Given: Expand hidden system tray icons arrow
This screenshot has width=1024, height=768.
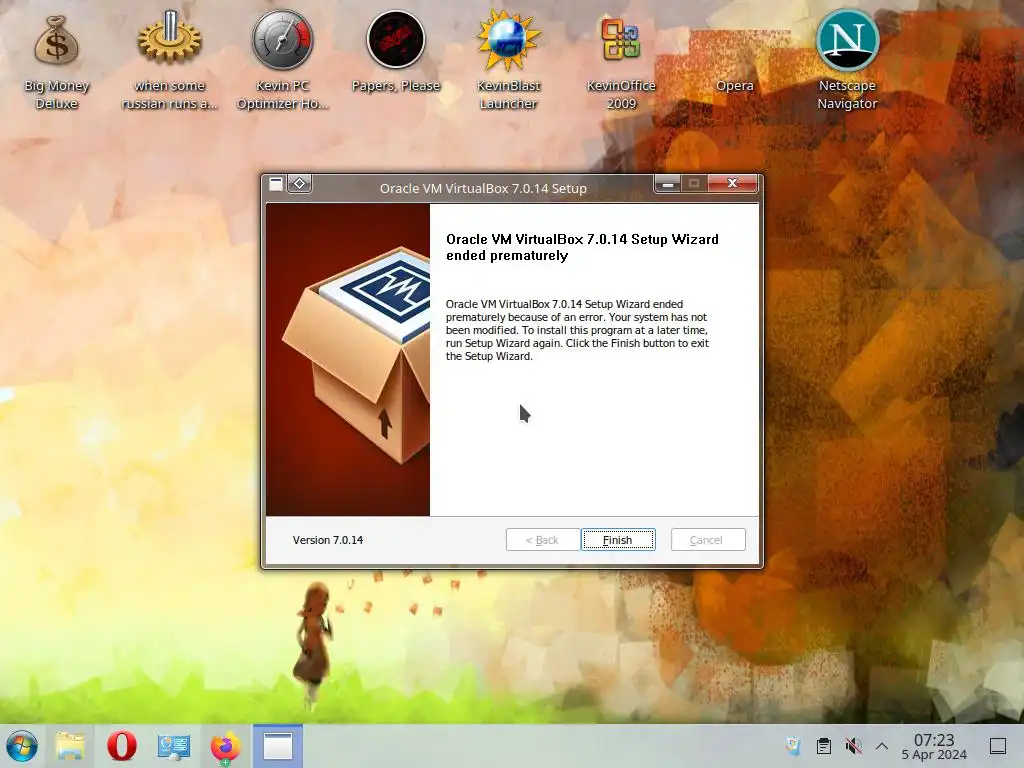Looking at the screenshot, I should 882,746.
